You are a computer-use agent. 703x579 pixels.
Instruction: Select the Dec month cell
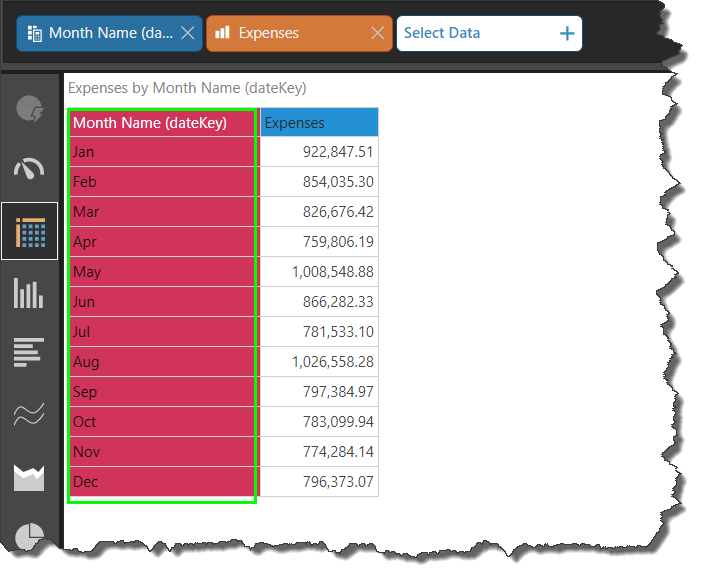point(162,482)
